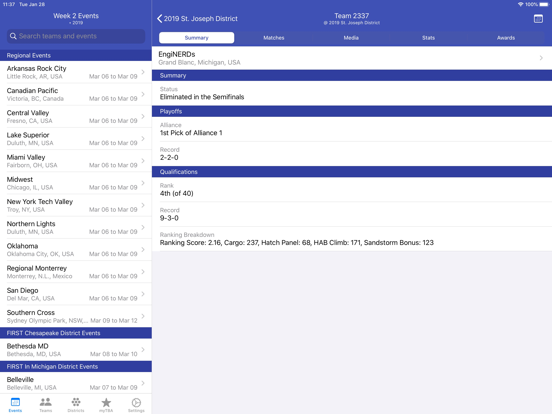
Task: Open San Diego event
Action: [x=76, y=294]
